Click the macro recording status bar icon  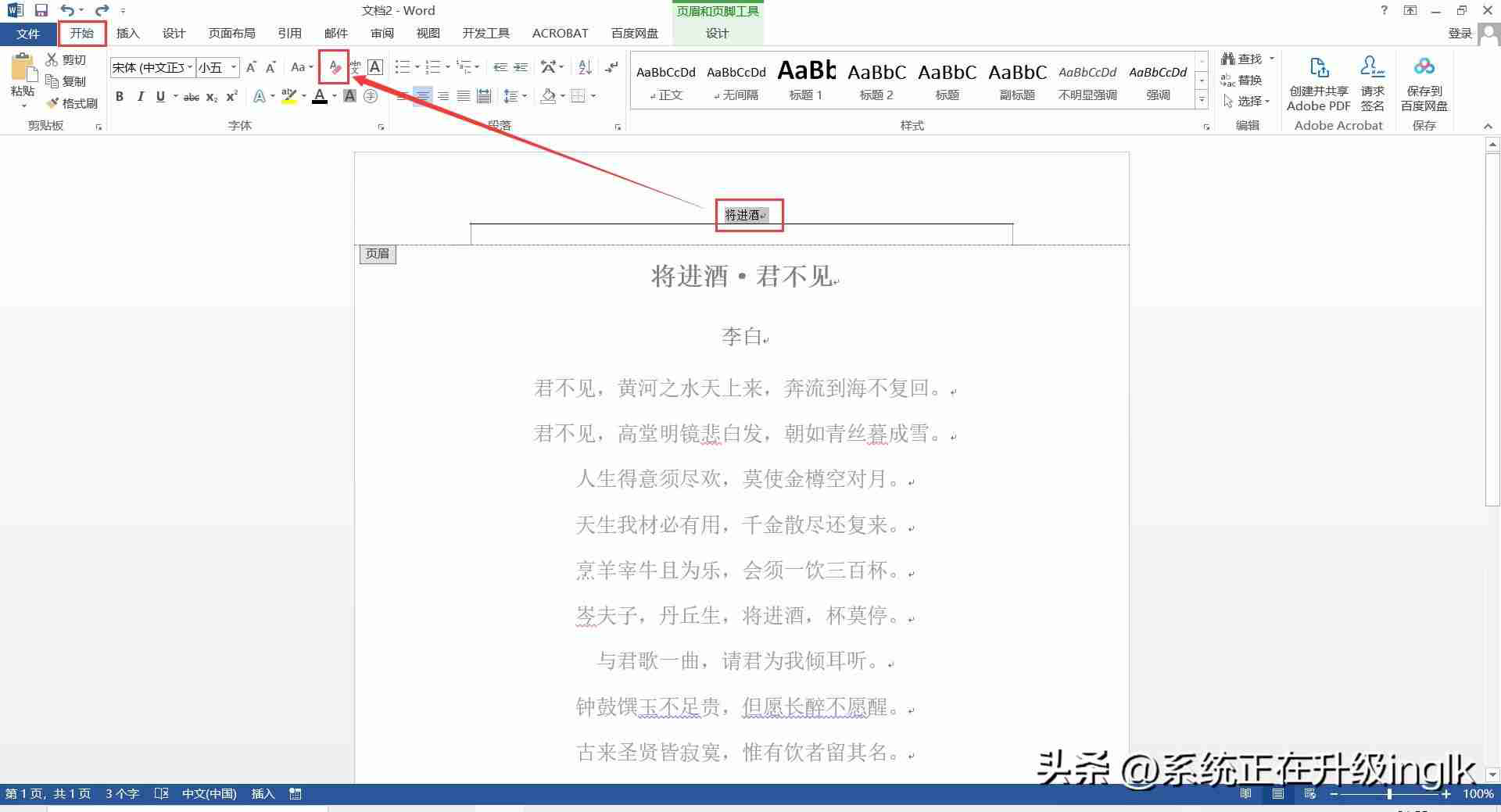pyautogui.click(x=296, y=793)
